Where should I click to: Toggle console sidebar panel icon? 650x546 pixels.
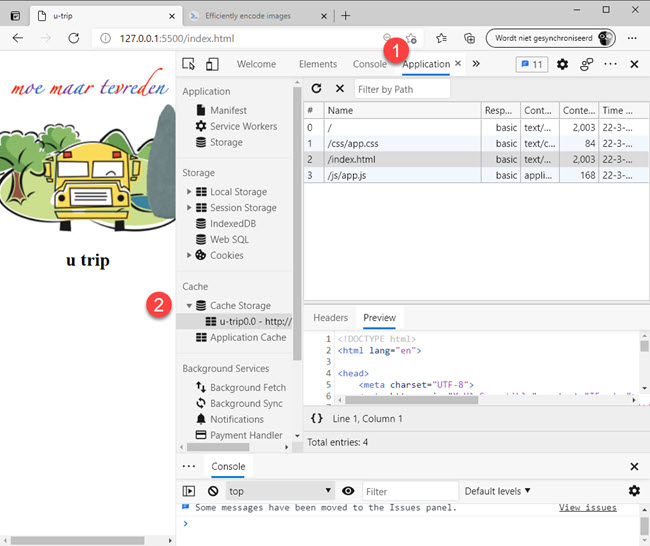(189, 491)
